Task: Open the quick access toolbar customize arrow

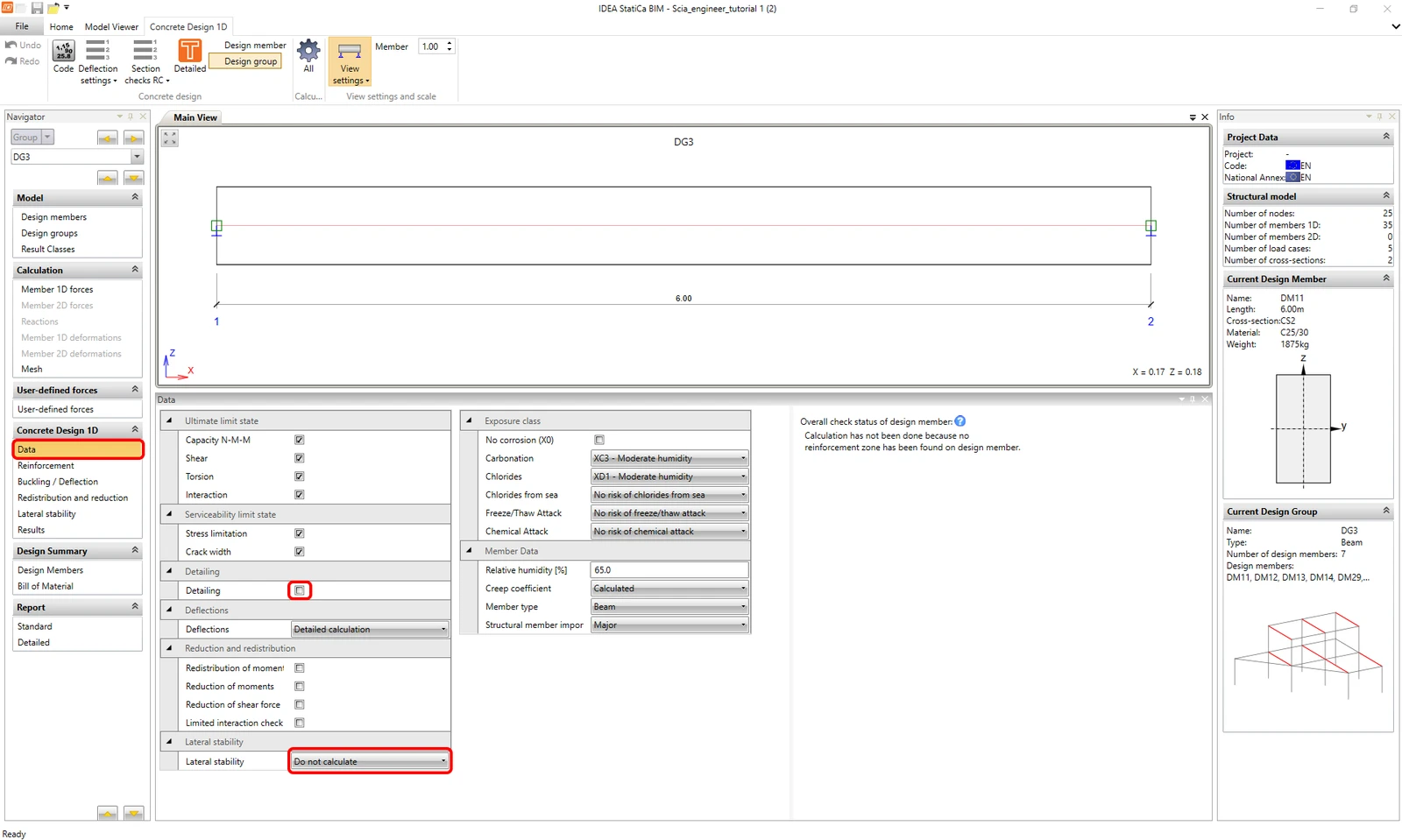Action: (67, 7)
